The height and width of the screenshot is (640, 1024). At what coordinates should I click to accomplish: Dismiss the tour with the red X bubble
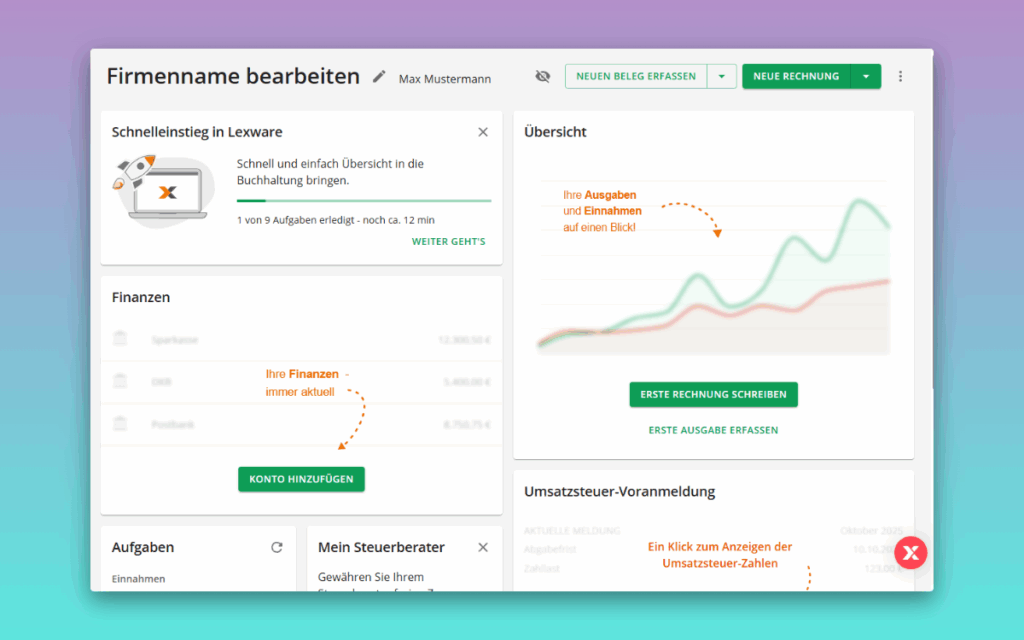pyautogui.click(x=910, y=552)
